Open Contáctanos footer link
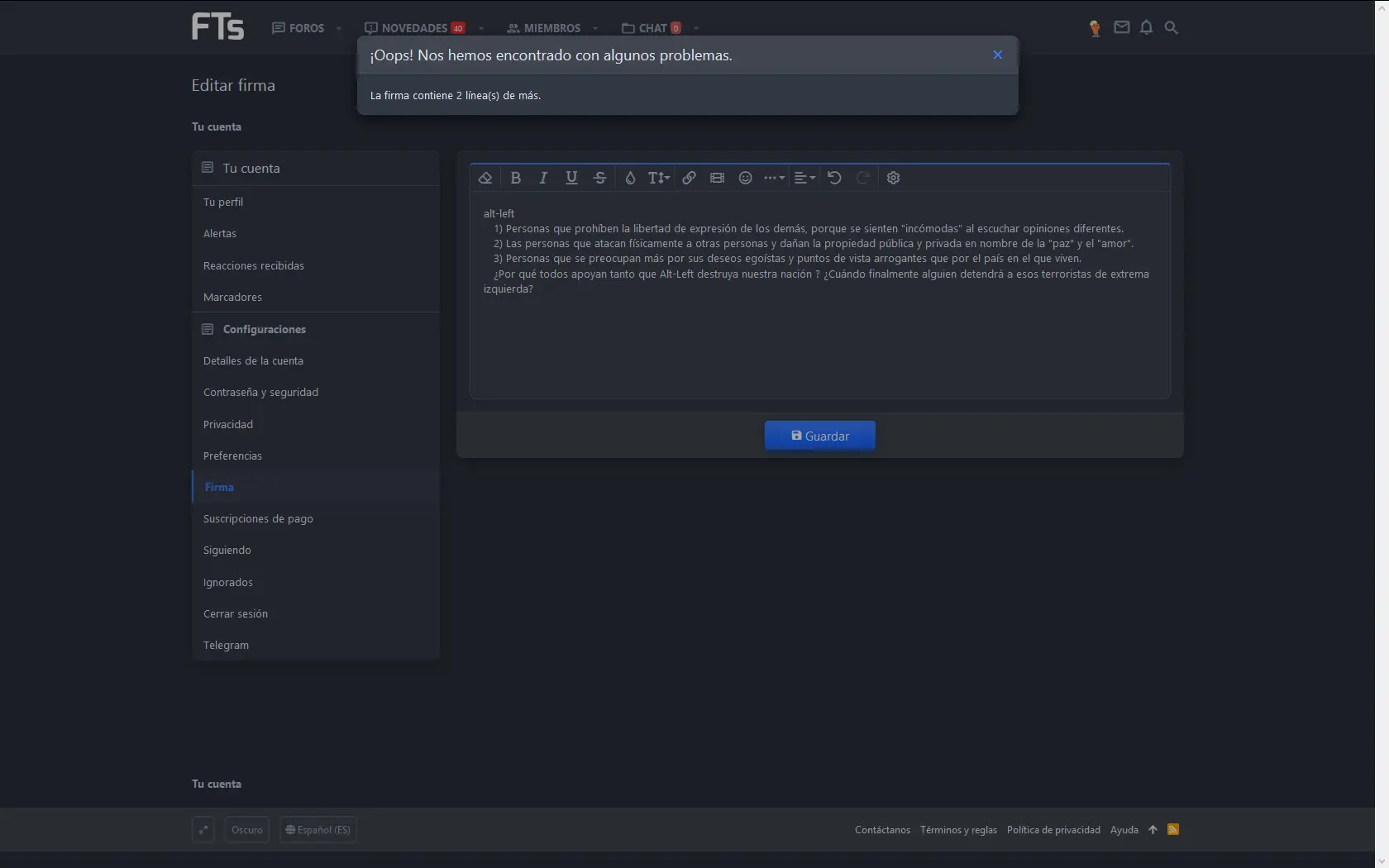1389x868 pixels. click(882, 830)
